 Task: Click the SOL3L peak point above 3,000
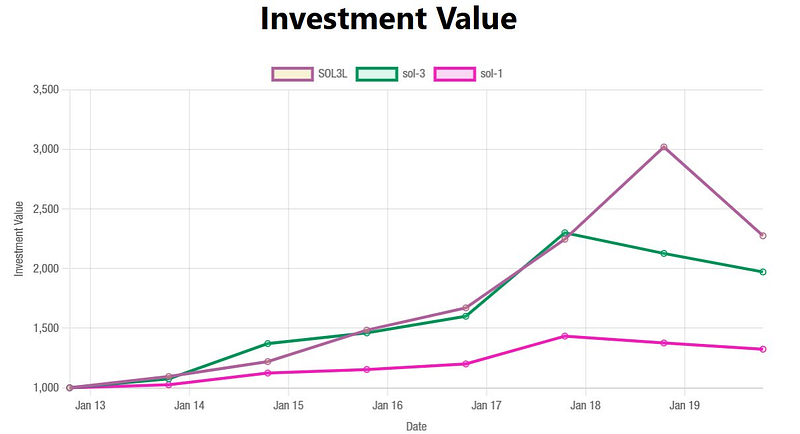(x=664, y=148)
